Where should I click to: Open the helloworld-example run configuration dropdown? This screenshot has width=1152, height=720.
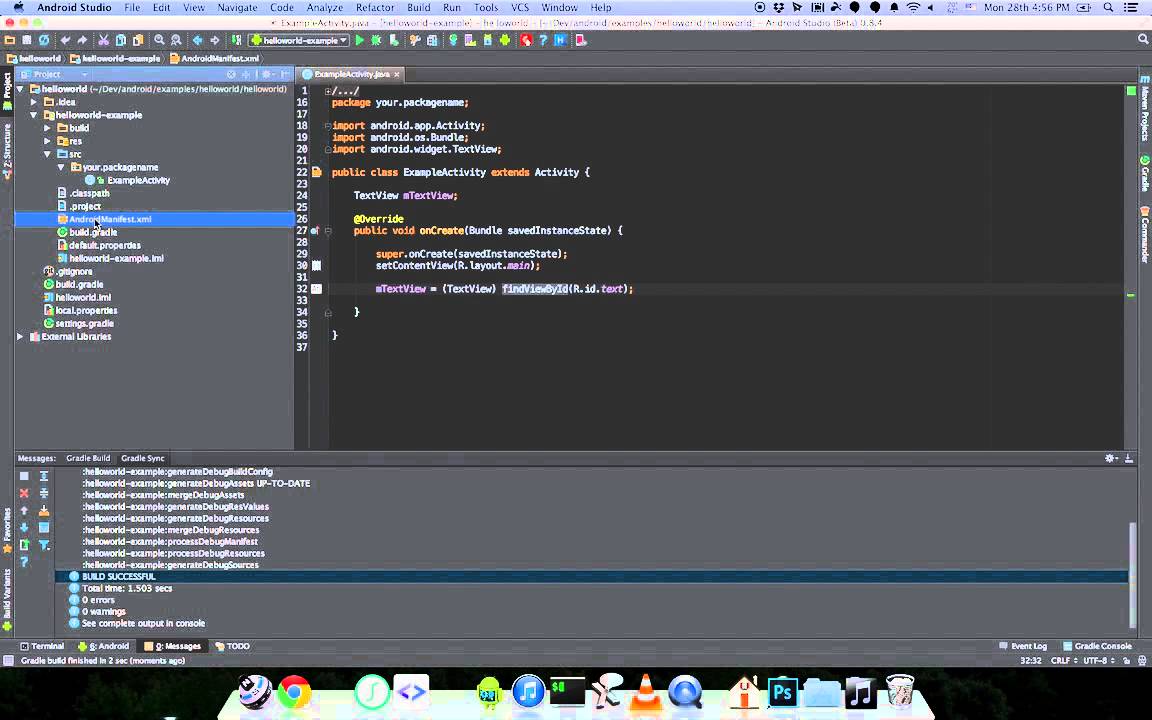[x=299, y=40]
